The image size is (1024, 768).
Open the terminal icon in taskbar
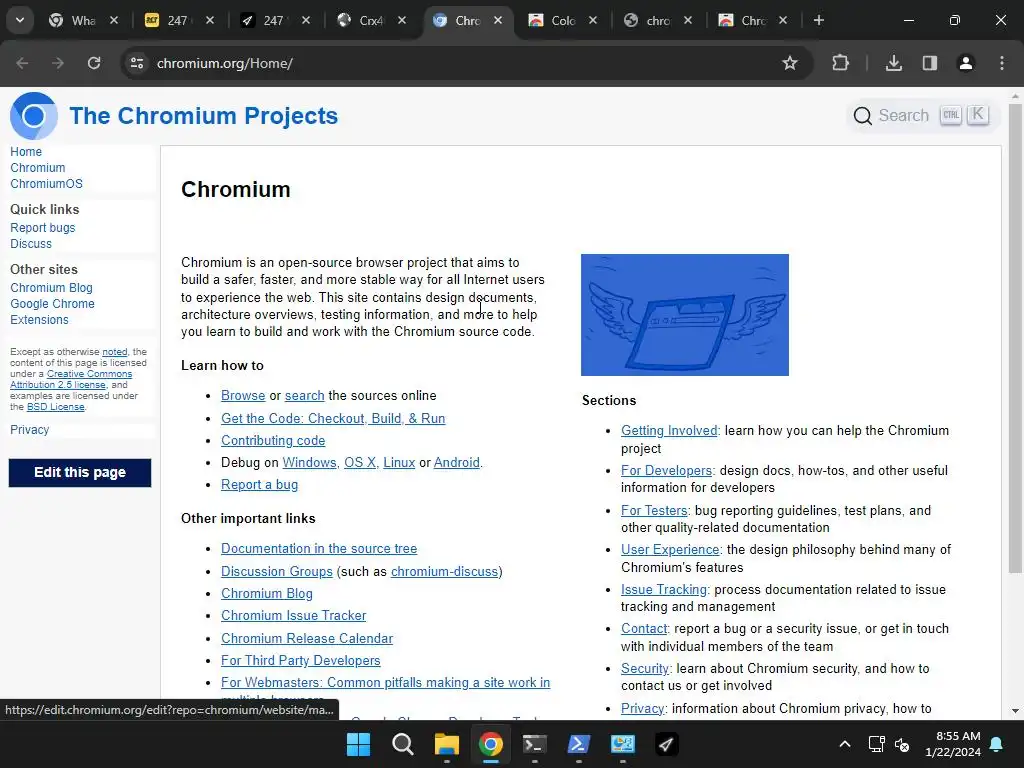[534, 744]
